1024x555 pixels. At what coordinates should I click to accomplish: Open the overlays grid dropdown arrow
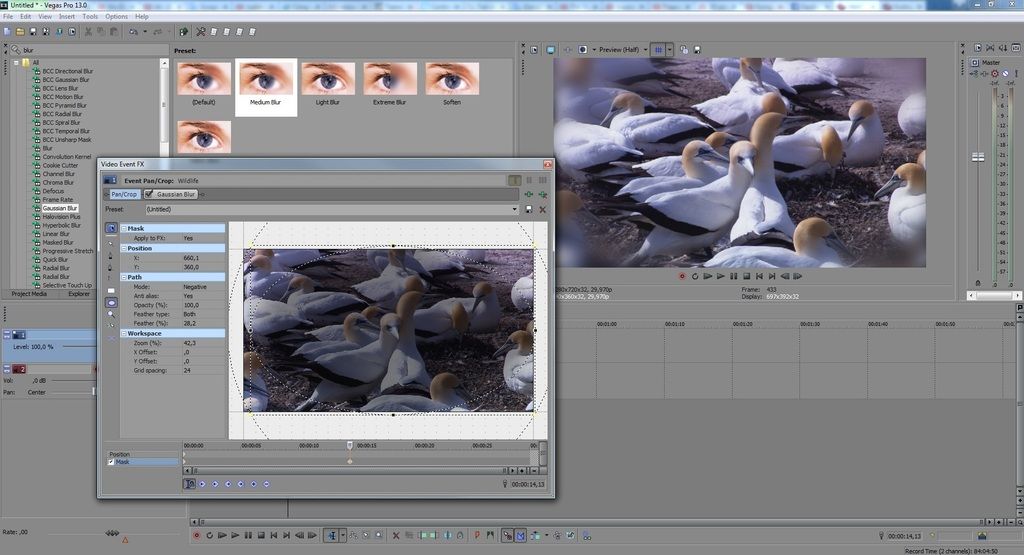(x=669, y=50)
